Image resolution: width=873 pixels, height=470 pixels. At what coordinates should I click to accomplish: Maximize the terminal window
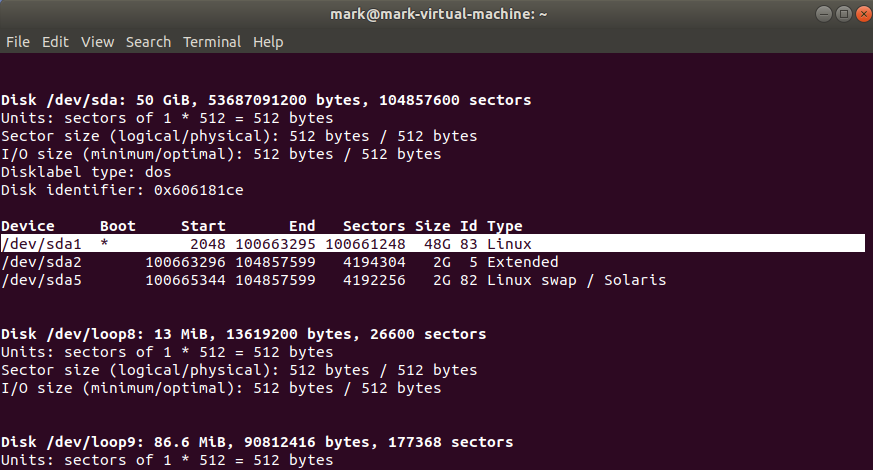pos(843,14)
